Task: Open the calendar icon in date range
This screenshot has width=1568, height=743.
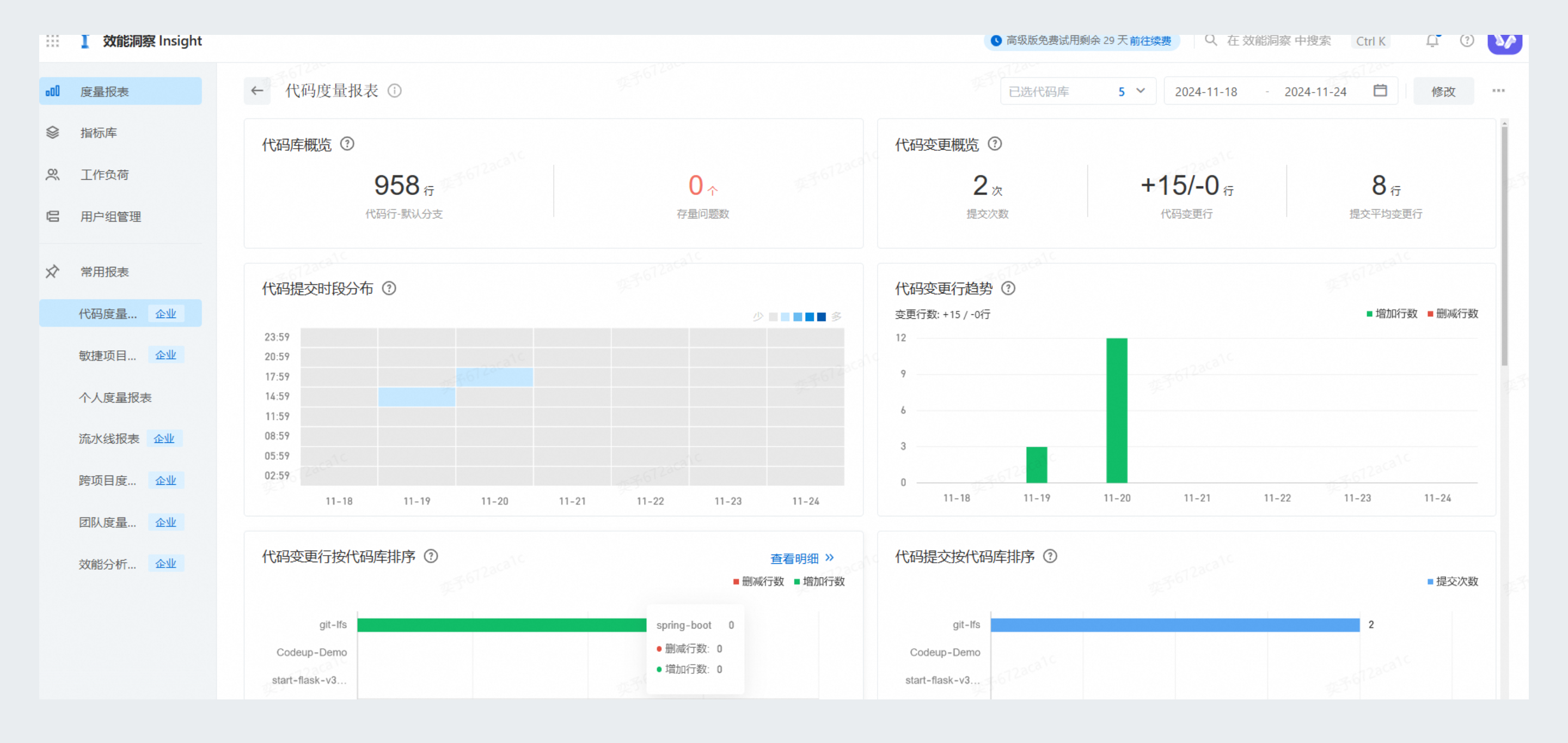Action: click(1380, 91)
